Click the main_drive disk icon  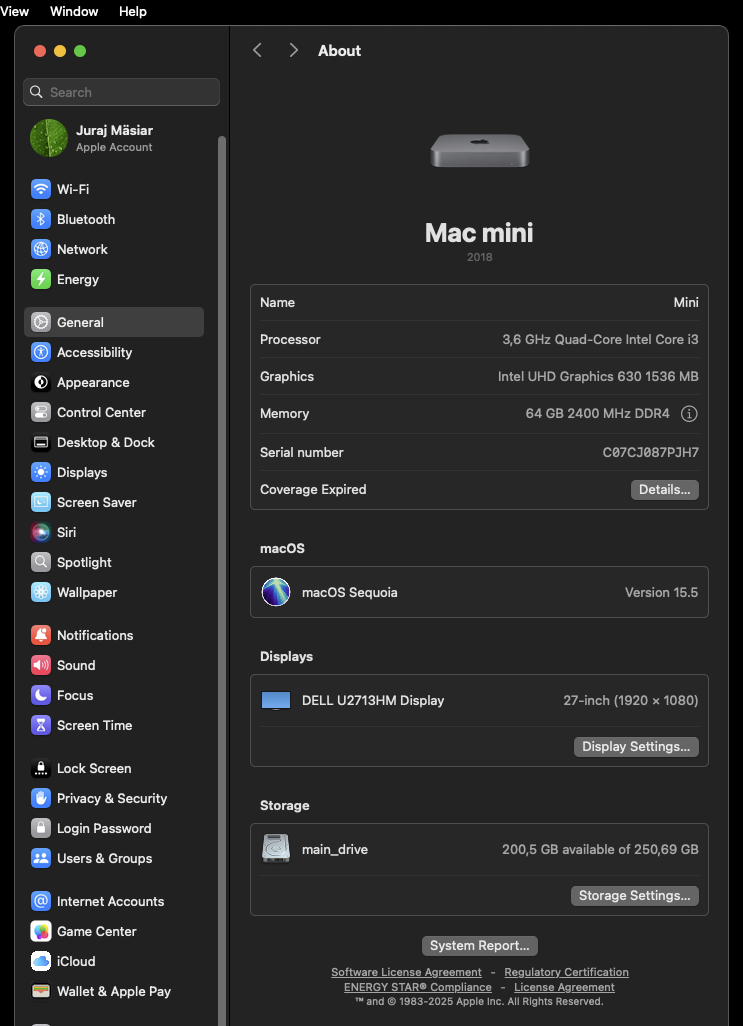276,849
